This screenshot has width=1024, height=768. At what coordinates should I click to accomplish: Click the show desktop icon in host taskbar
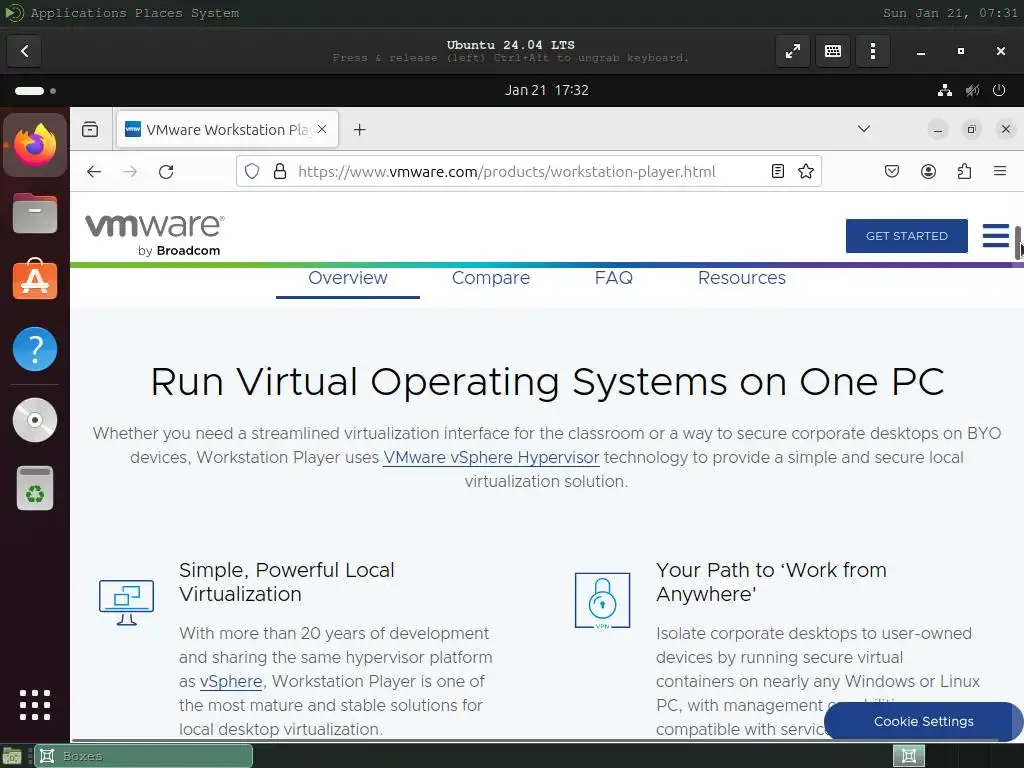click(11, 757)
